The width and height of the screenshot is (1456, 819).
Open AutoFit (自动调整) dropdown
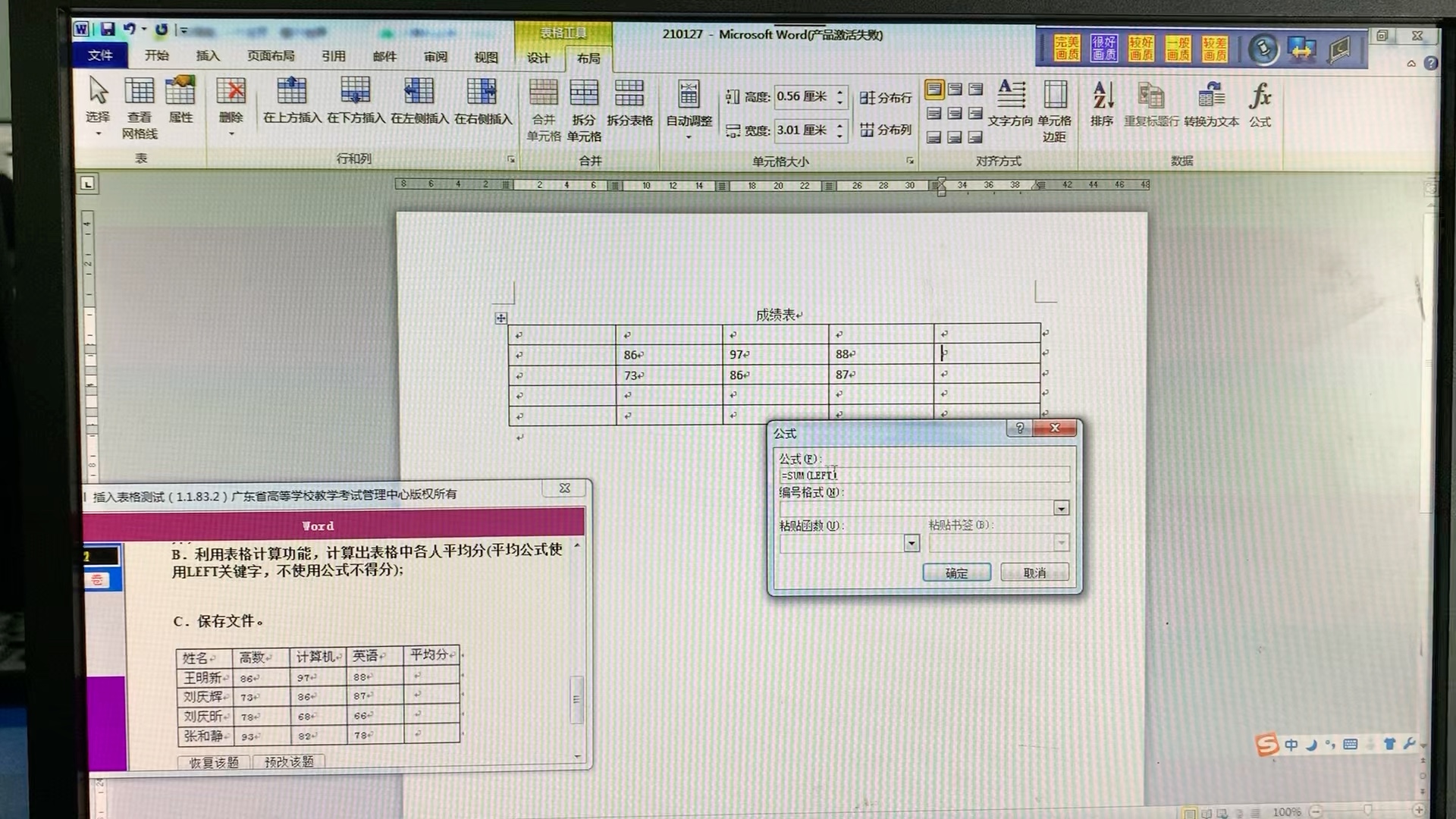tap(689, 110)
